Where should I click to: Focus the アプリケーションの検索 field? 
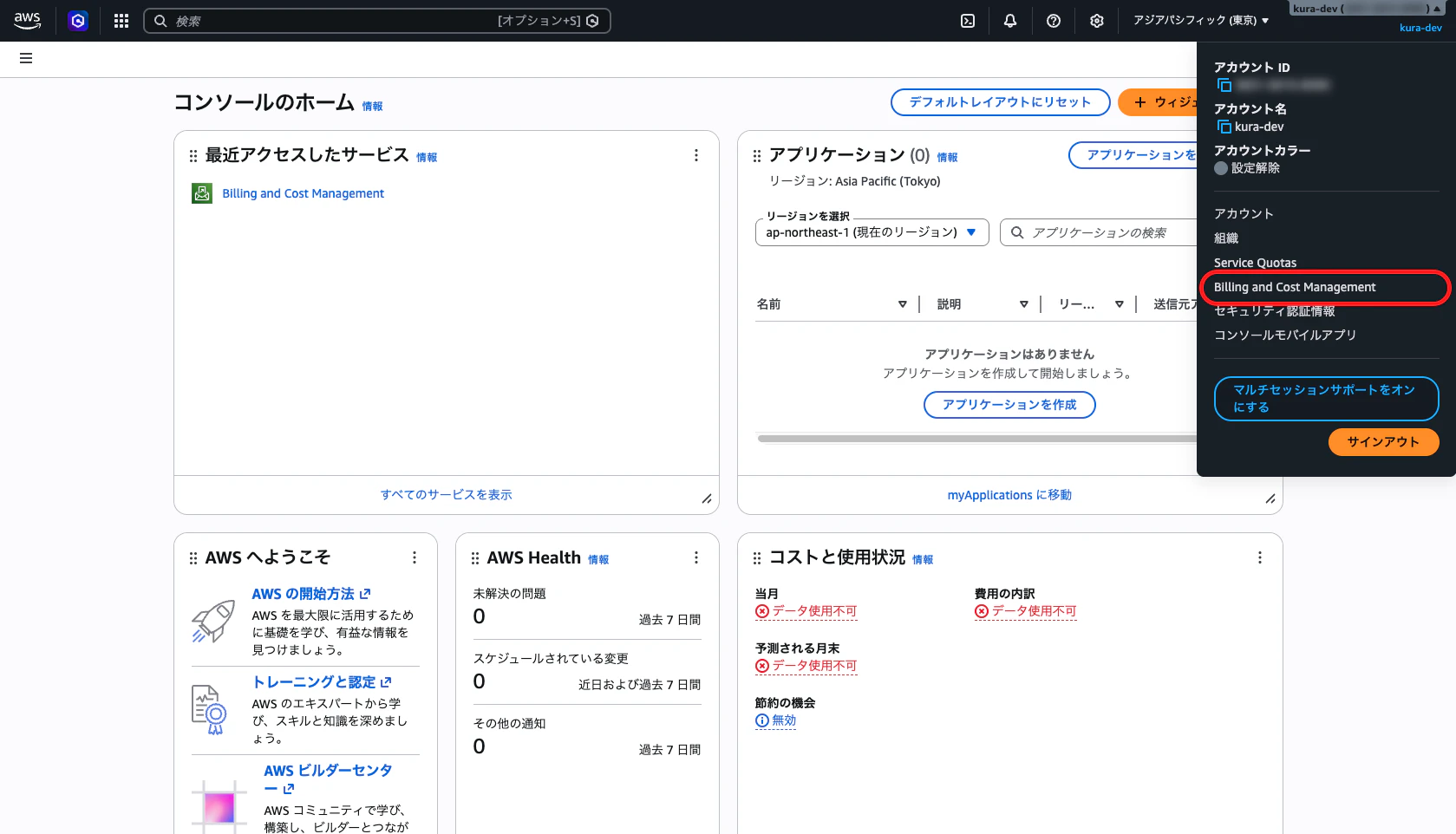[1099, 232]
